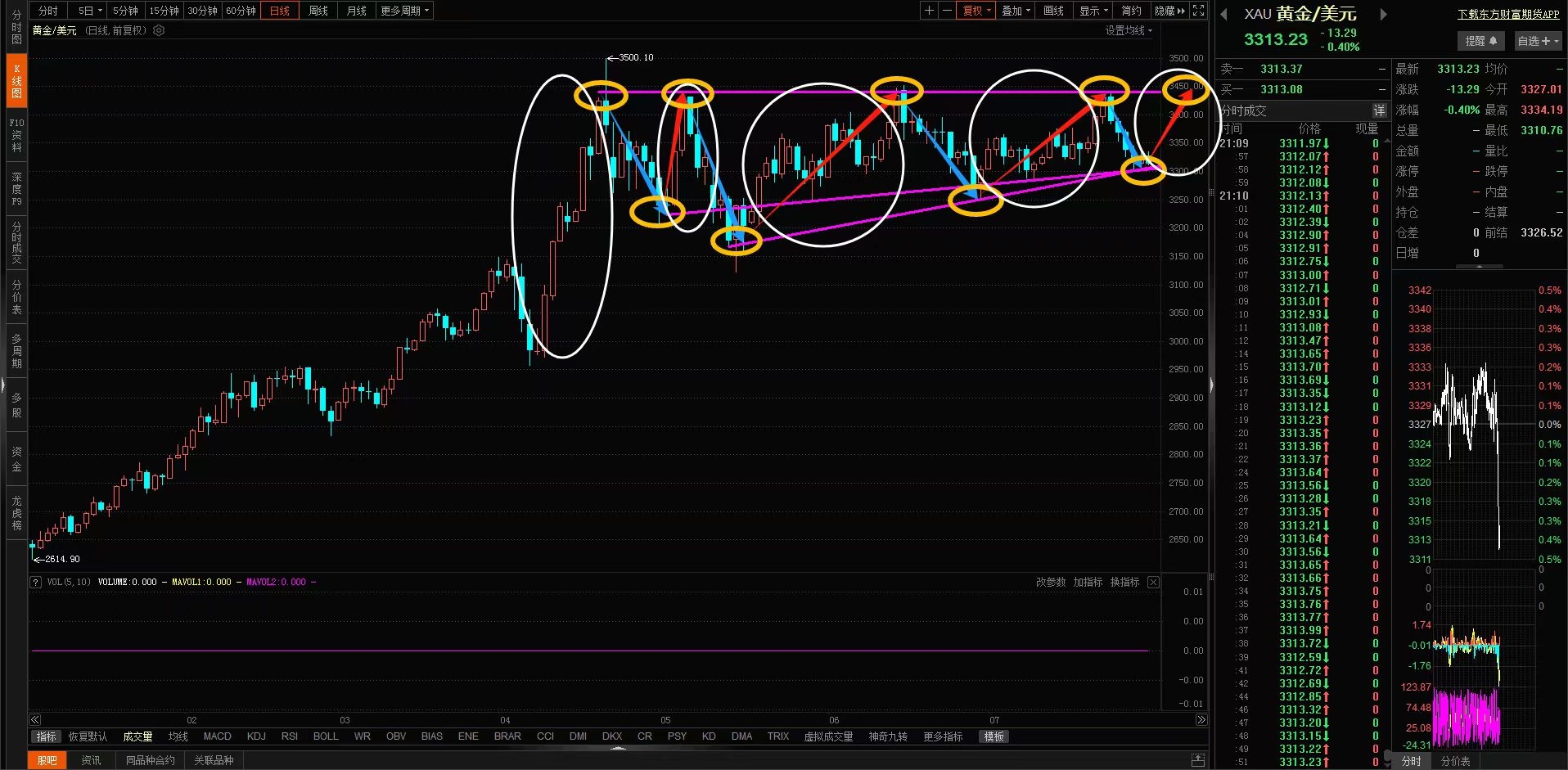Image resolution: width=1568 pixels, height=770 pixels.
Task: Enable KDJ indicator
Action: (x=256, y=736)
